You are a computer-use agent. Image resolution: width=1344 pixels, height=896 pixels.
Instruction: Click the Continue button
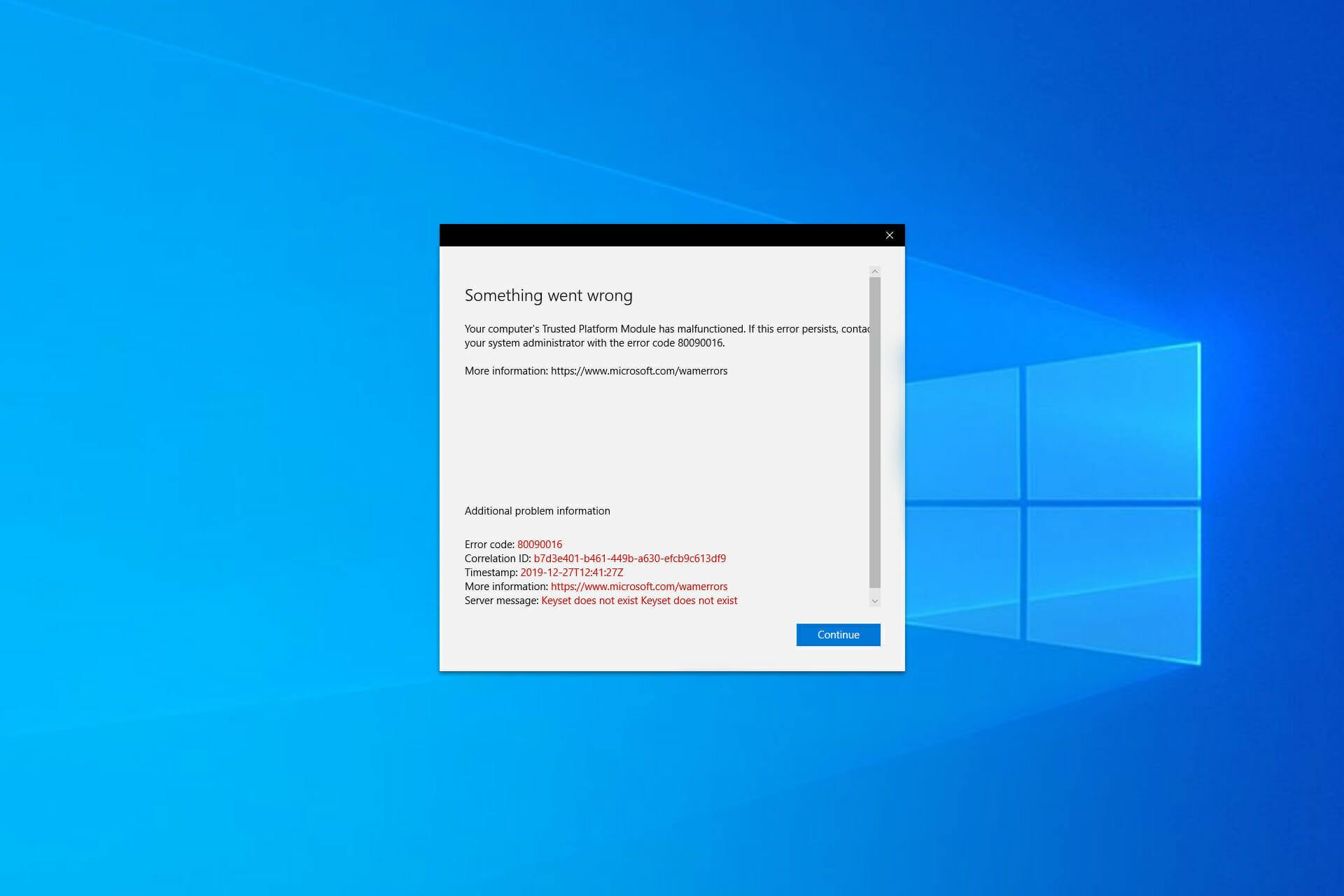[x=838, y=635]
